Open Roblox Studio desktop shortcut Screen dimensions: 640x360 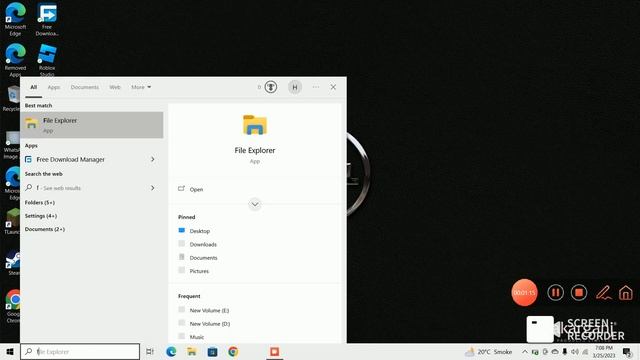(47, 60)
